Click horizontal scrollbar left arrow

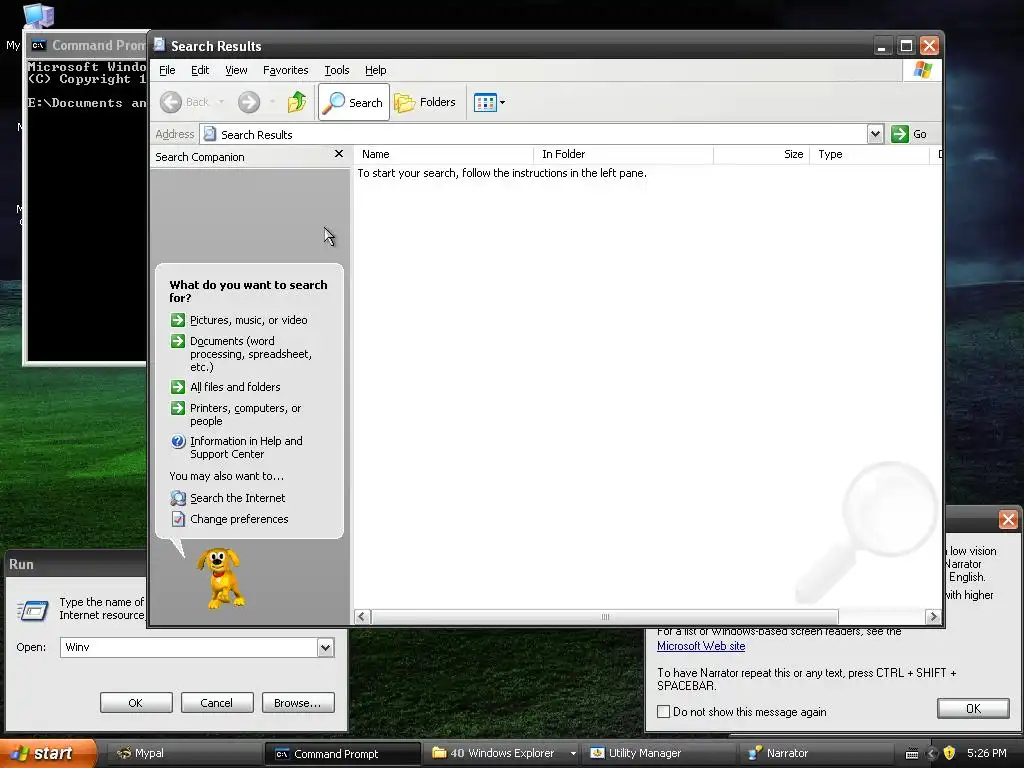pos(362,616)
